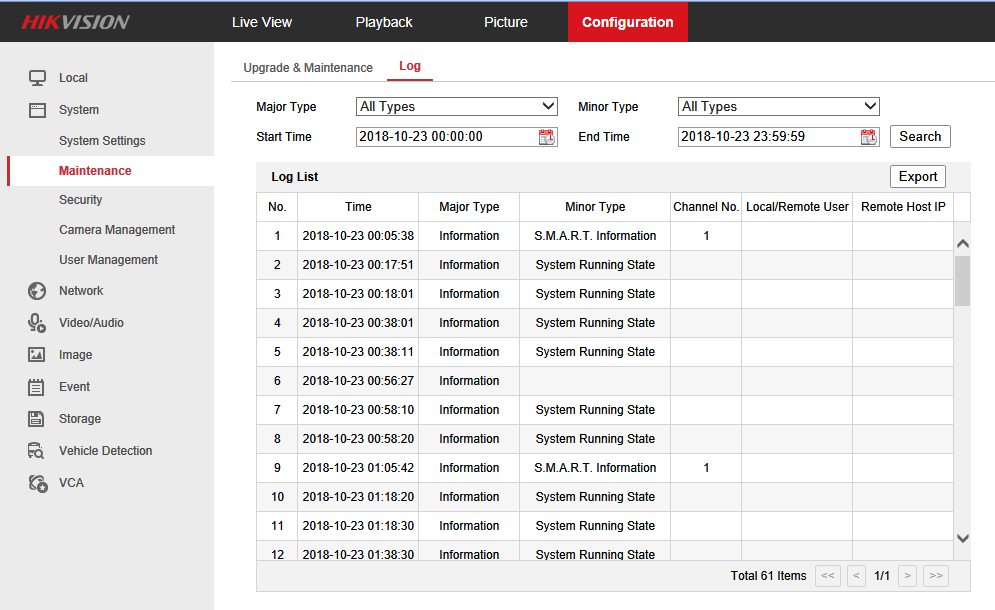Open the Playback tab in top bar
The image size is (995, 610).
384,22
